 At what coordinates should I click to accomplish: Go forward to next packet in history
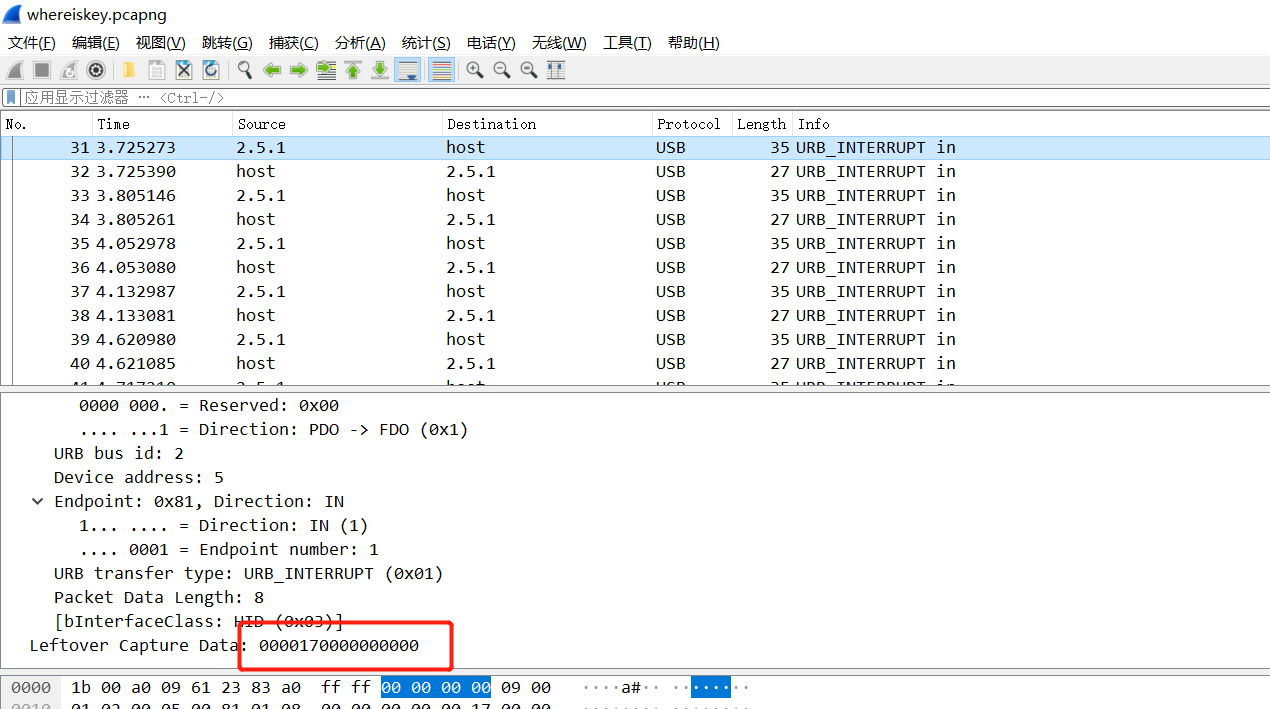[x=298, y=70]
